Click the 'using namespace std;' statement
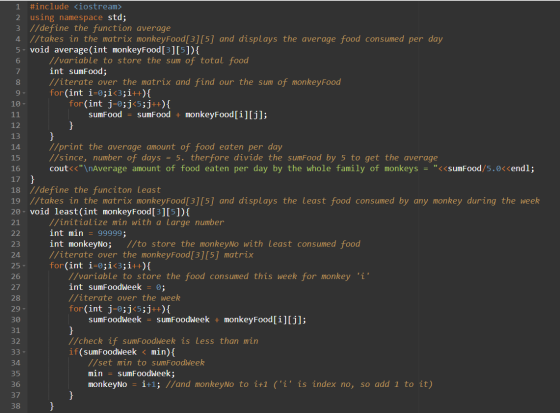 [78, 18]
